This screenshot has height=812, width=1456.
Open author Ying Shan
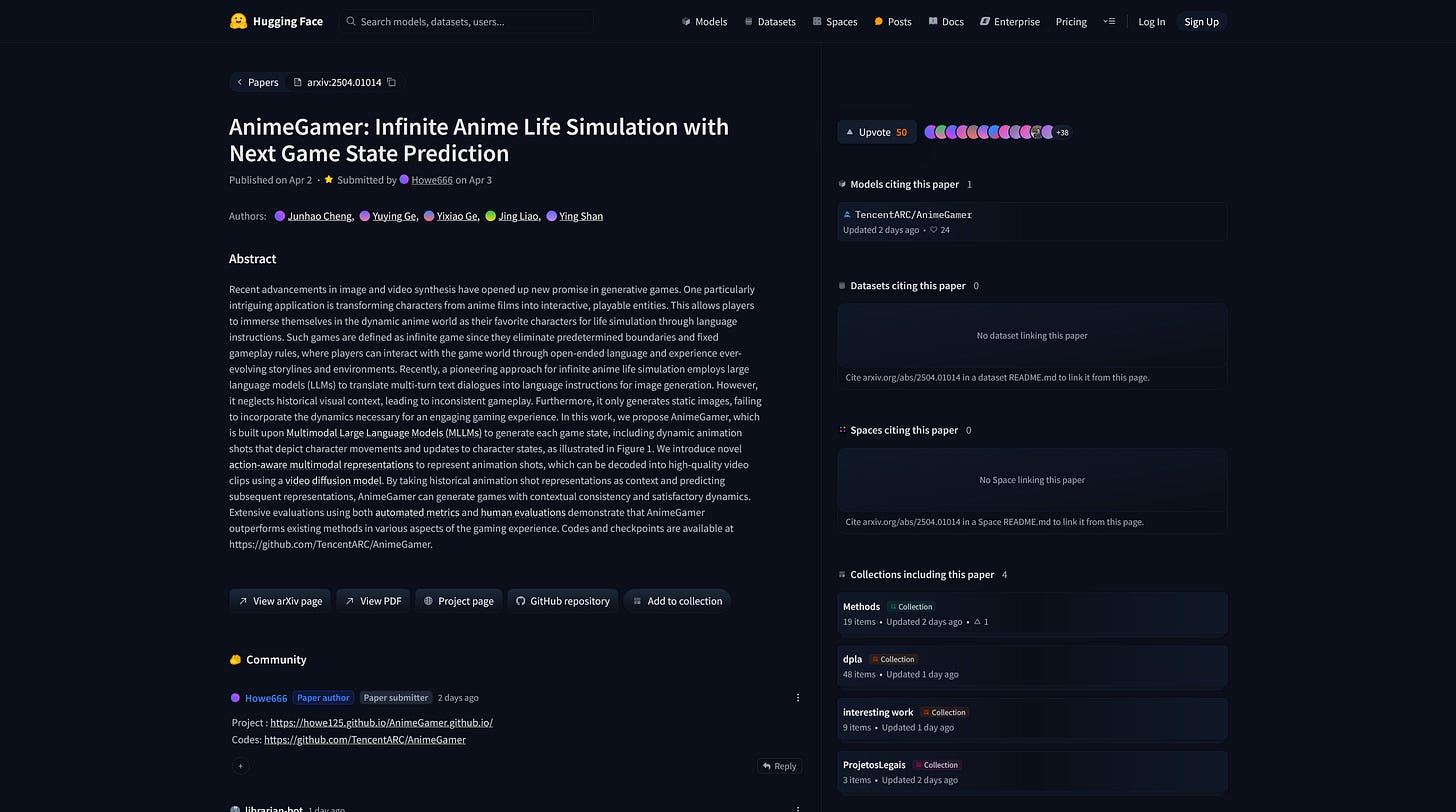(581, 216)
